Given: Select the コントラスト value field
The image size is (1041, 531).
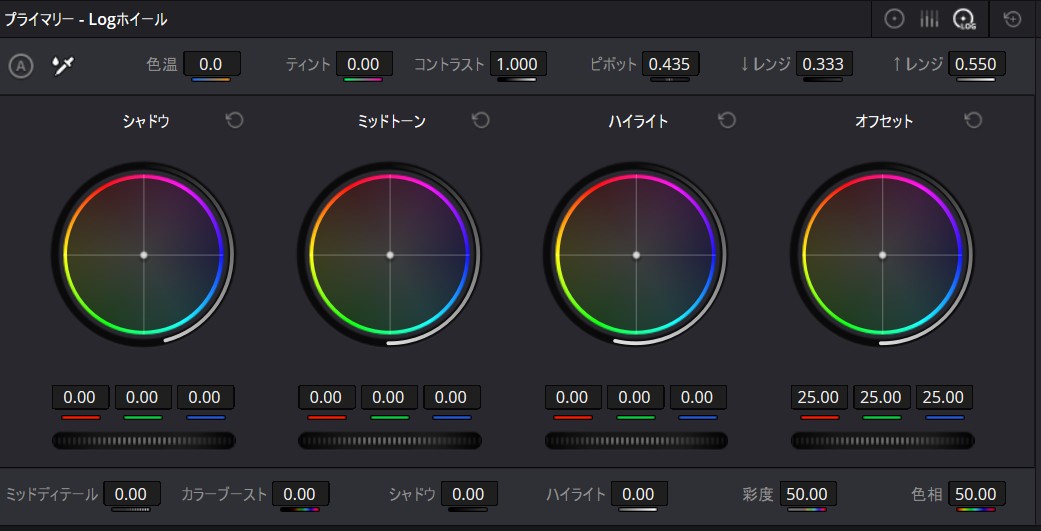Looking at the screenshot, I should point(517,64).
